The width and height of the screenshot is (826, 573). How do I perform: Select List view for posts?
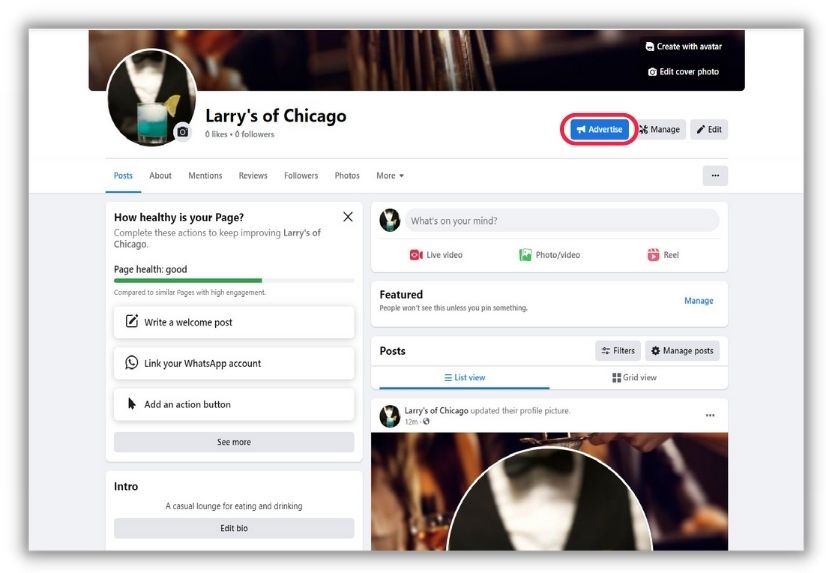pos(464,378)
